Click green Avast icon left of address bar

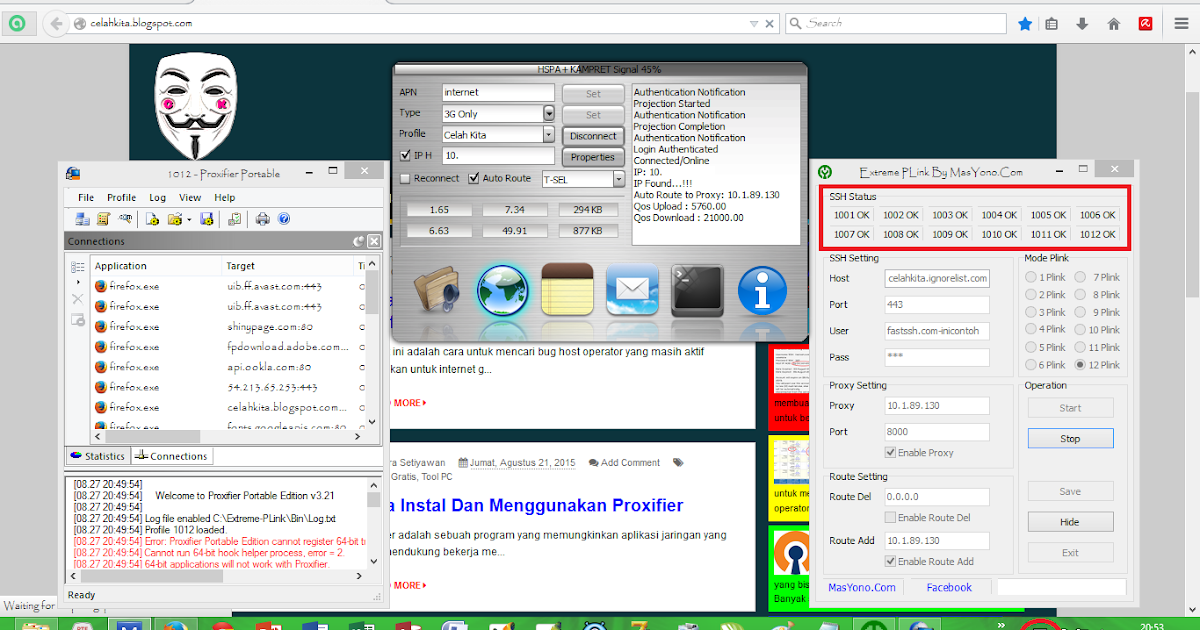18,22
